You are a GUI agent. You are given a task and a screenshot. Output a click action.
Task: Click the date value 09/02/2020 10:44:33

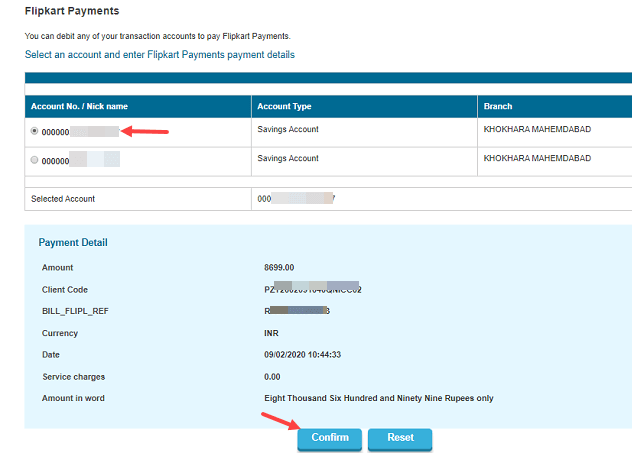click(302, 355)
